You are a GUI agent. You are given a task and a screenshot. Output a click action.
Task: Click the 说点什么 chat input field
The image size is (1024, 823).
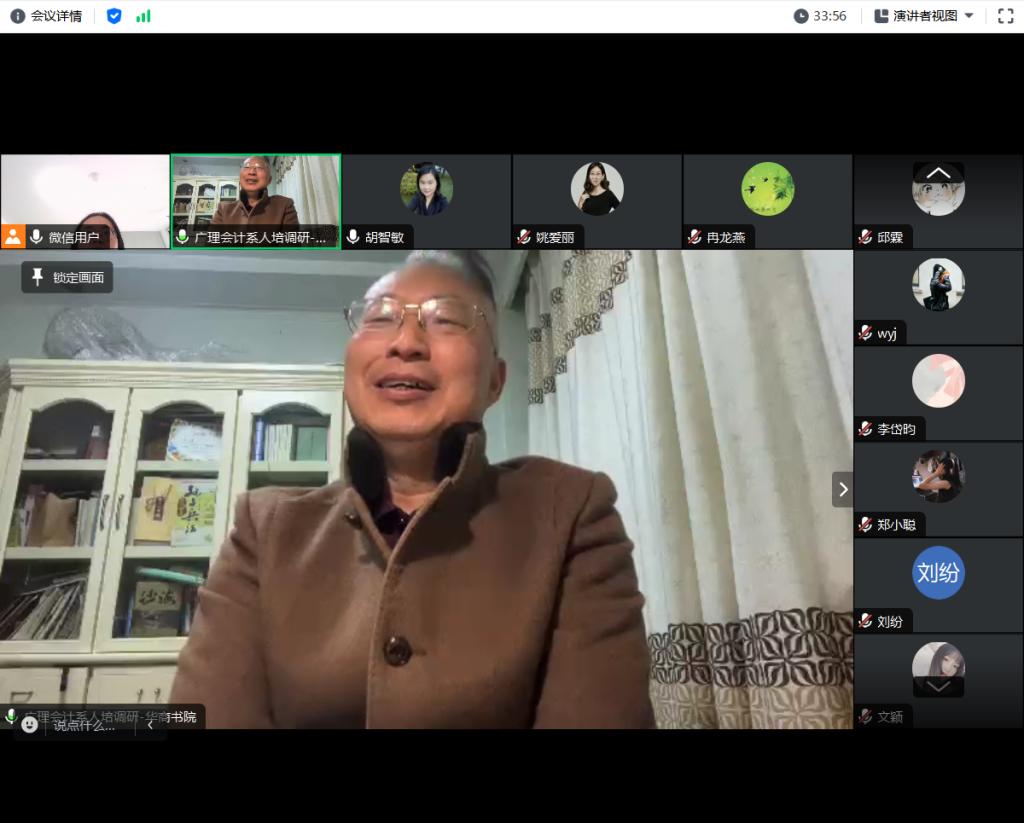(x=86, y=725)
